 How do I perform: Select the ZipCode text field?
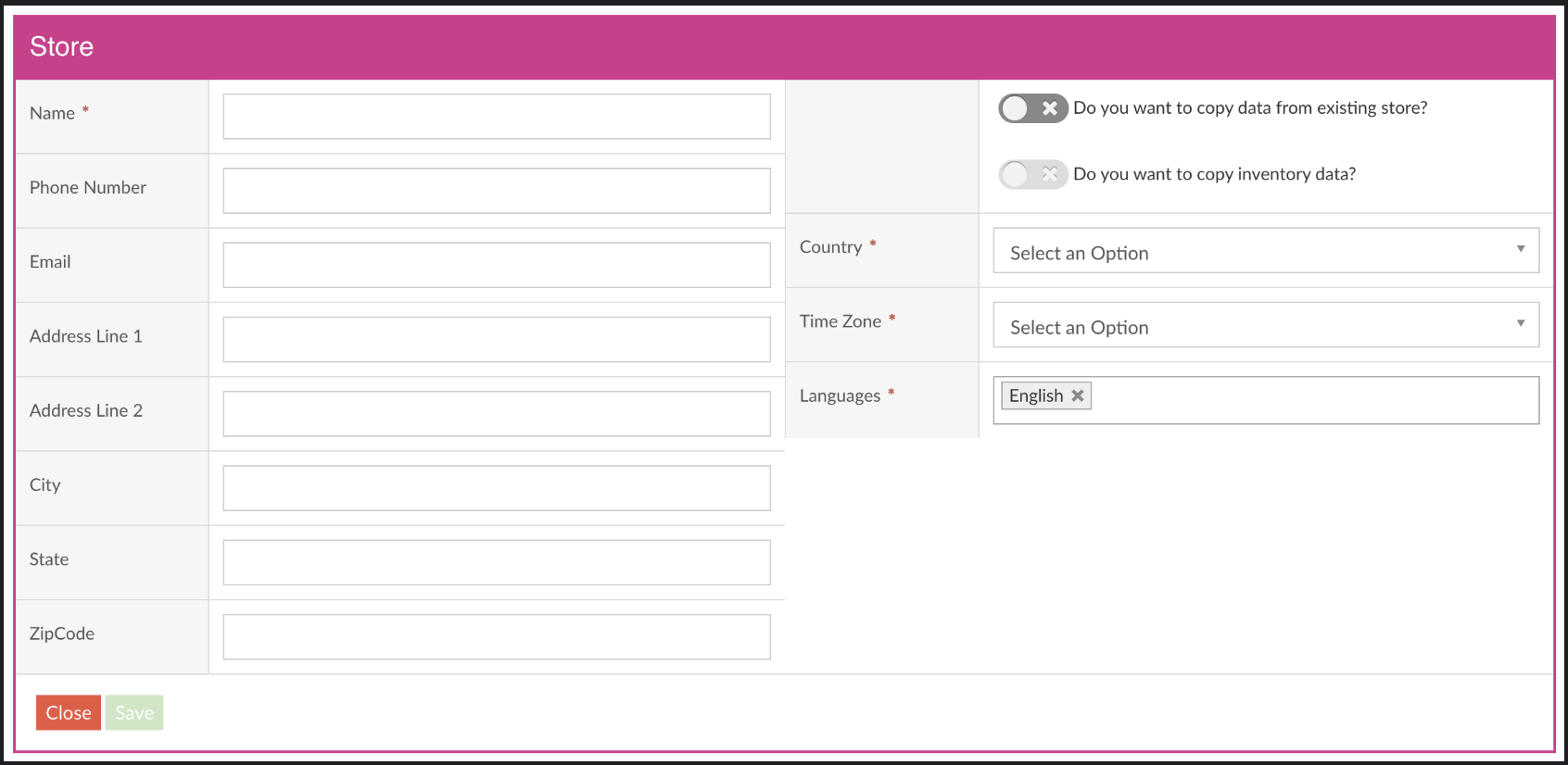(497, 637)
